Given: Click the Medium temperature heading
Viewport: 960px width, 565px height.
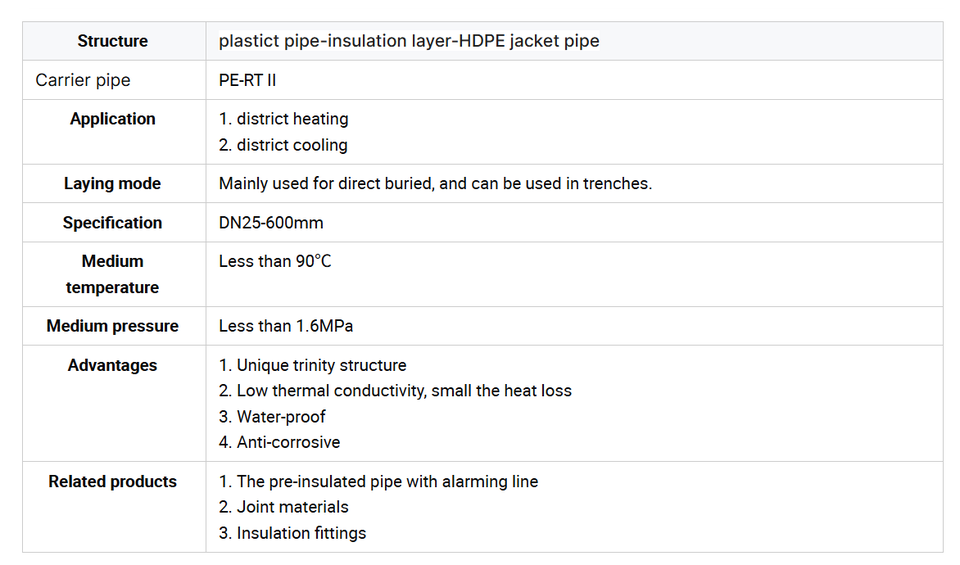Looking at the screenshot, I should [x=113, y=274].
